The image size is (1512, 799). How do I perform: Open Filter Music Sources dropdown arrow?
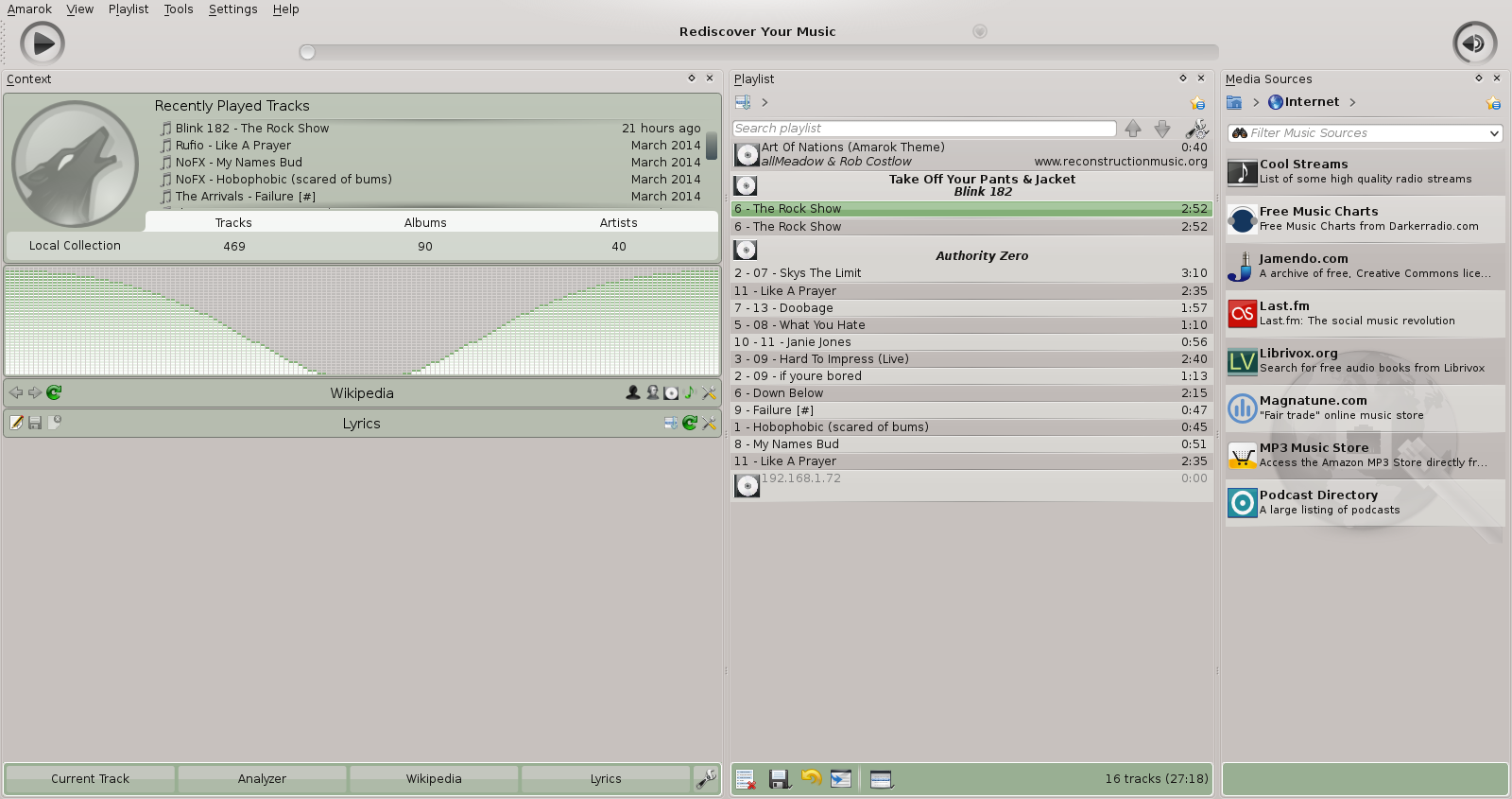tap(1494, 133)
